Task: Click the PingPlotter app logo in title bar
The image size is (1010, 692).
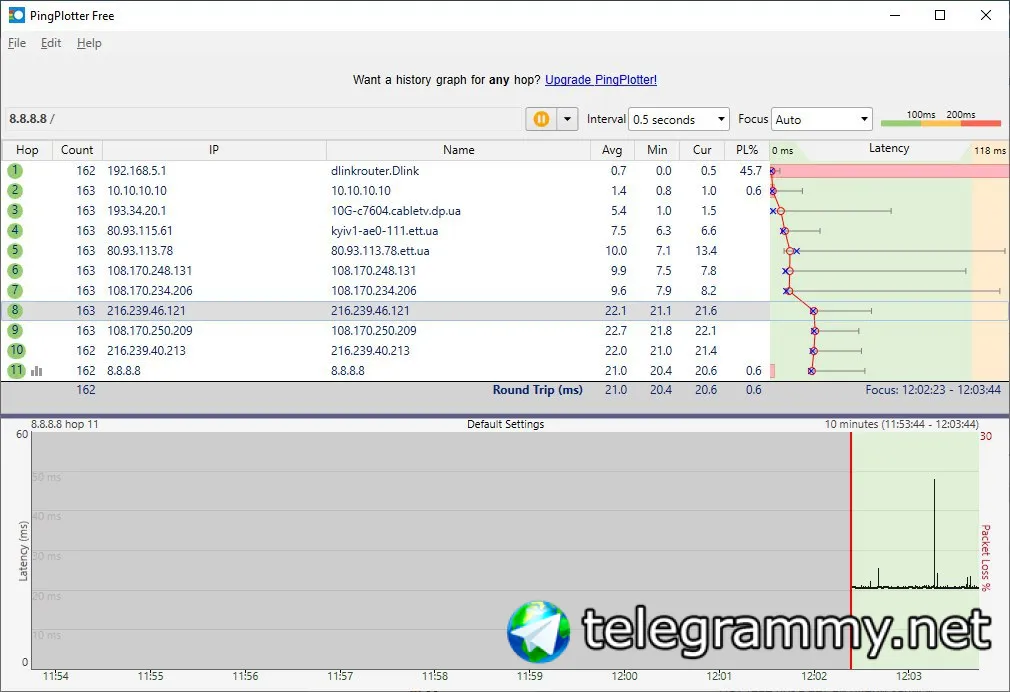Action: [16, 15]
